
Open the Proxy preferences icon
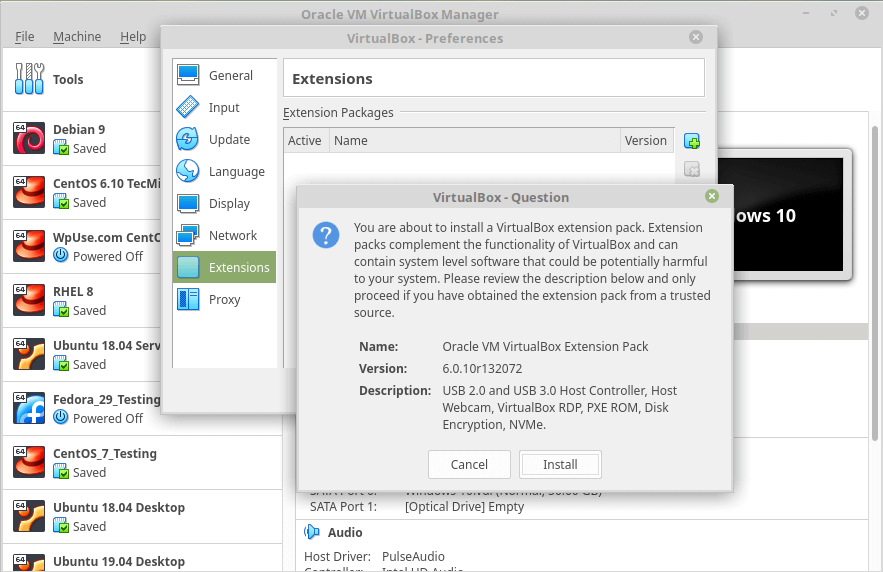tap(188, 299)
